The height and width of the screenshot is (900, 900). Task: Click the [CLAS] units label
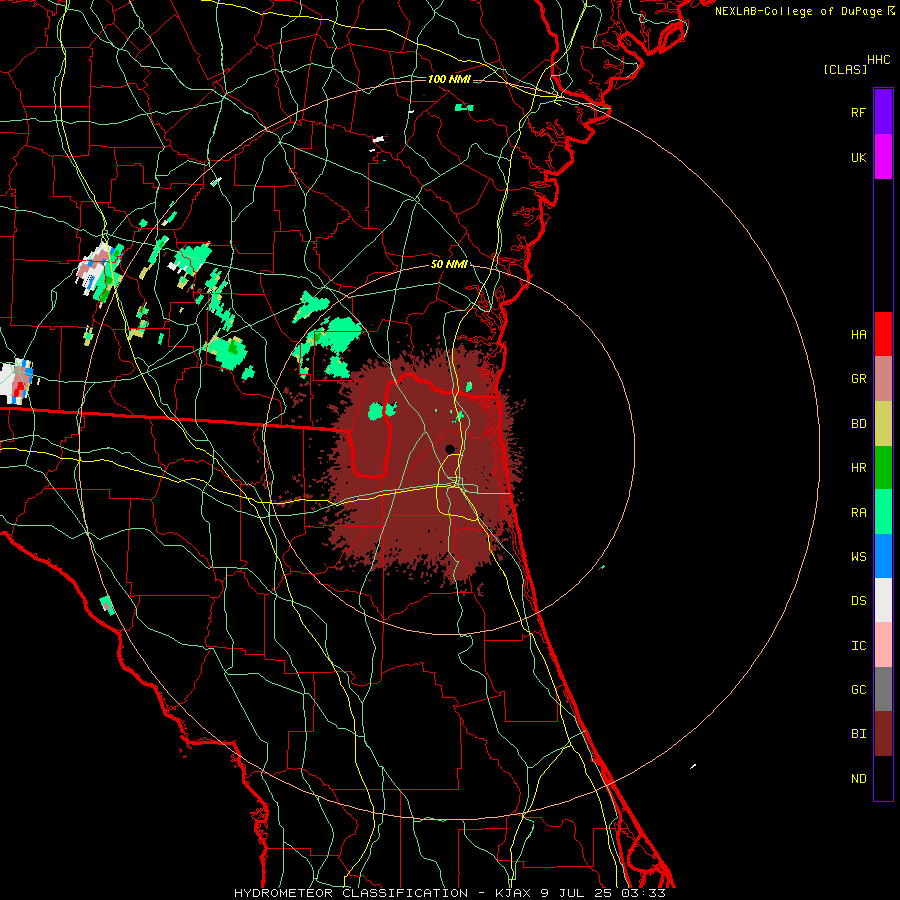coord(845,69)
